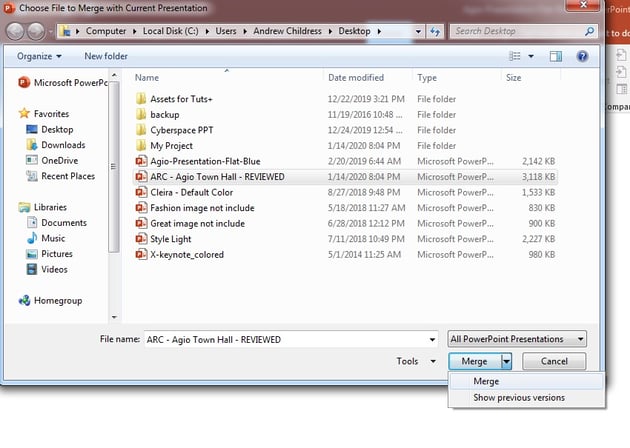Open the Cyberspace PPT folder icon
The height and width of the screenshot is (448, 630).
pos(141,129)
